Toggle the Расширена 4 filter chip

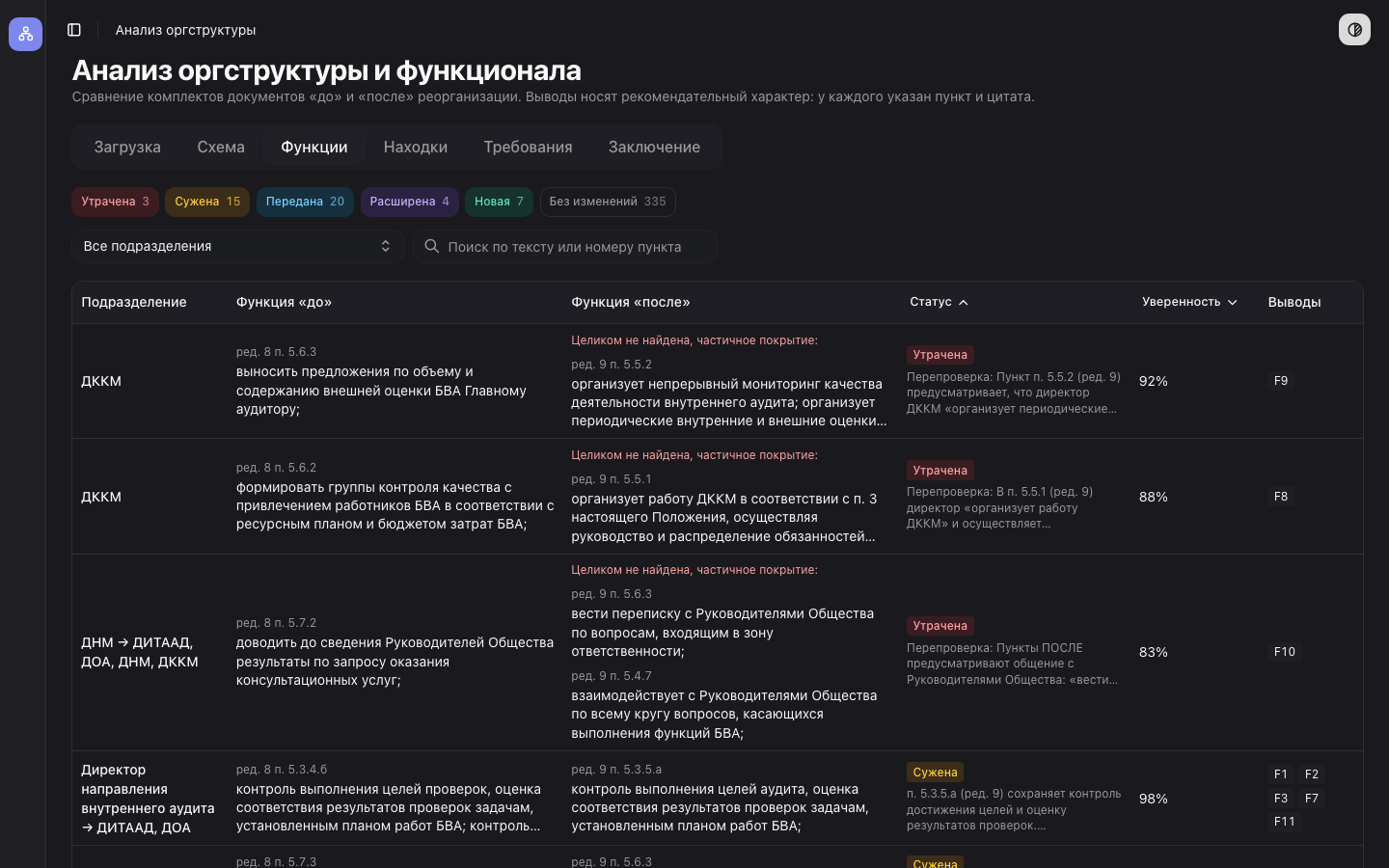[409, 202]
